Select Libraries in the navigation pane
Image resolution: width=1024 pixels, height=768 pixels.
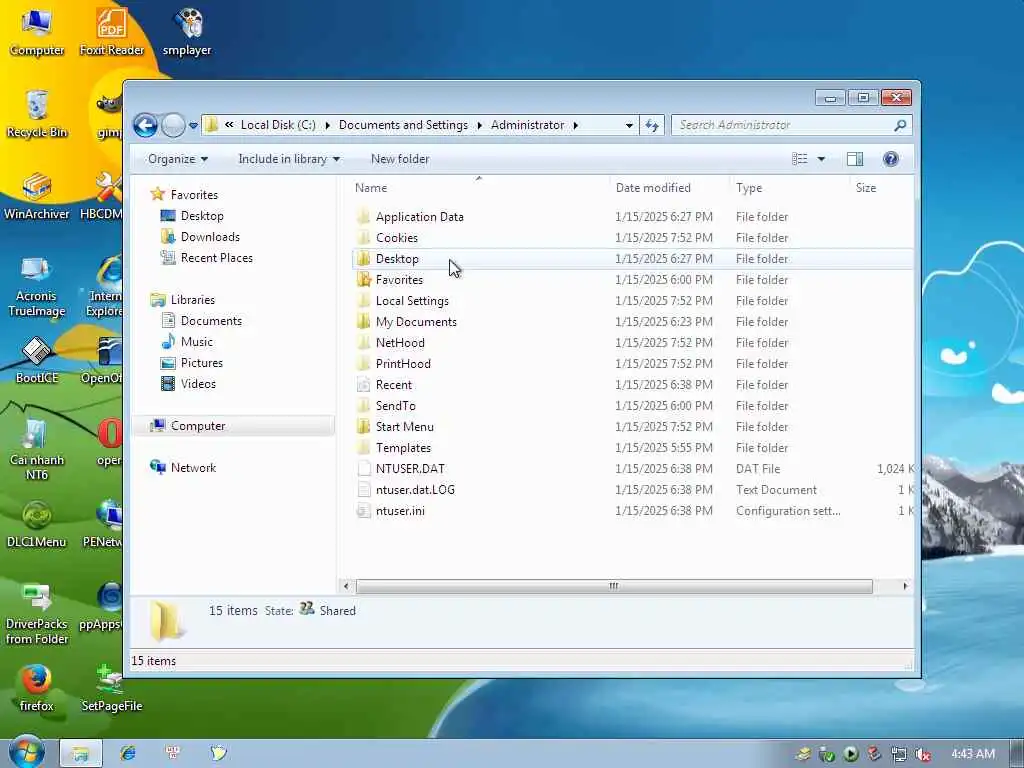click(193, 300)
